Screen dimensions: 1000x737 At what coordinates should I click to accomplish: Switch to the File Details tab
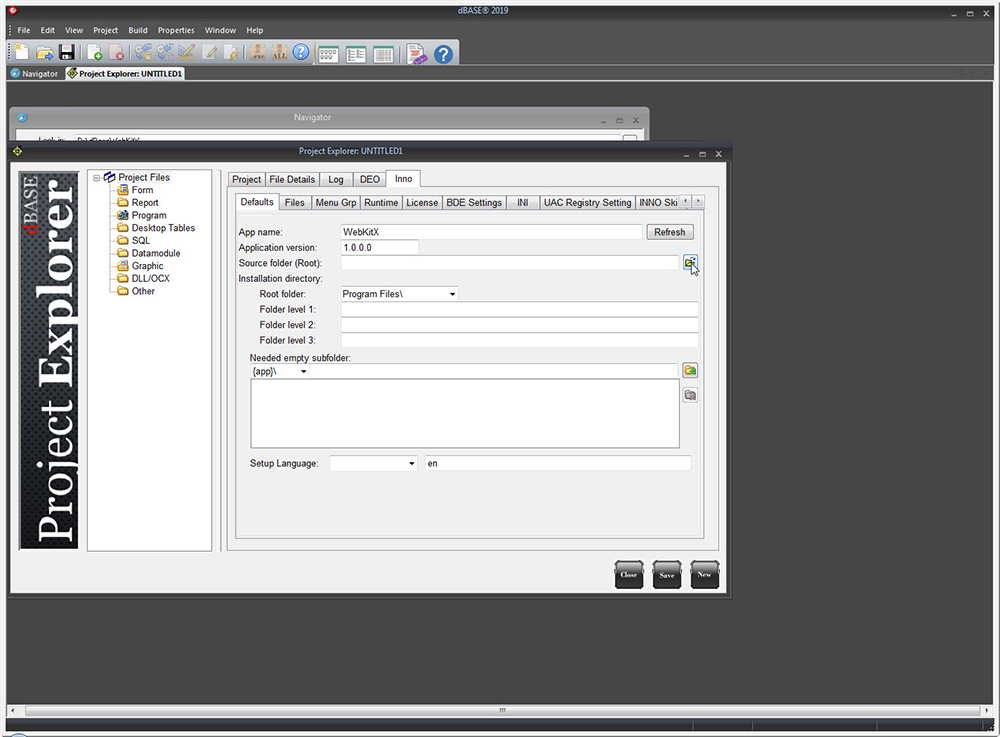[292, 179]
